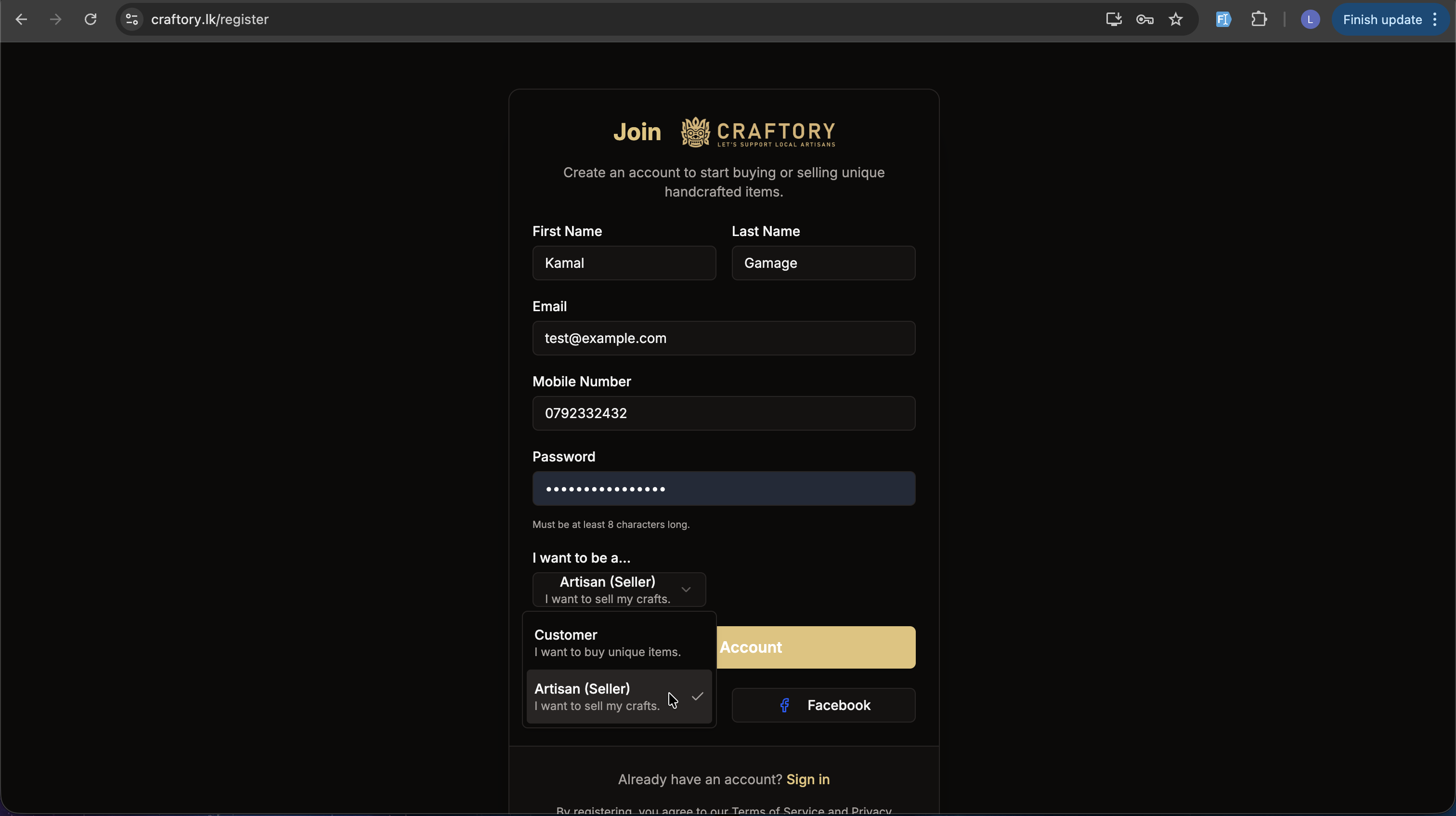Open the browser extensions puzzle icon
The height and width of the screenshot is (816, 1456).
click(x=1259, y=19)
